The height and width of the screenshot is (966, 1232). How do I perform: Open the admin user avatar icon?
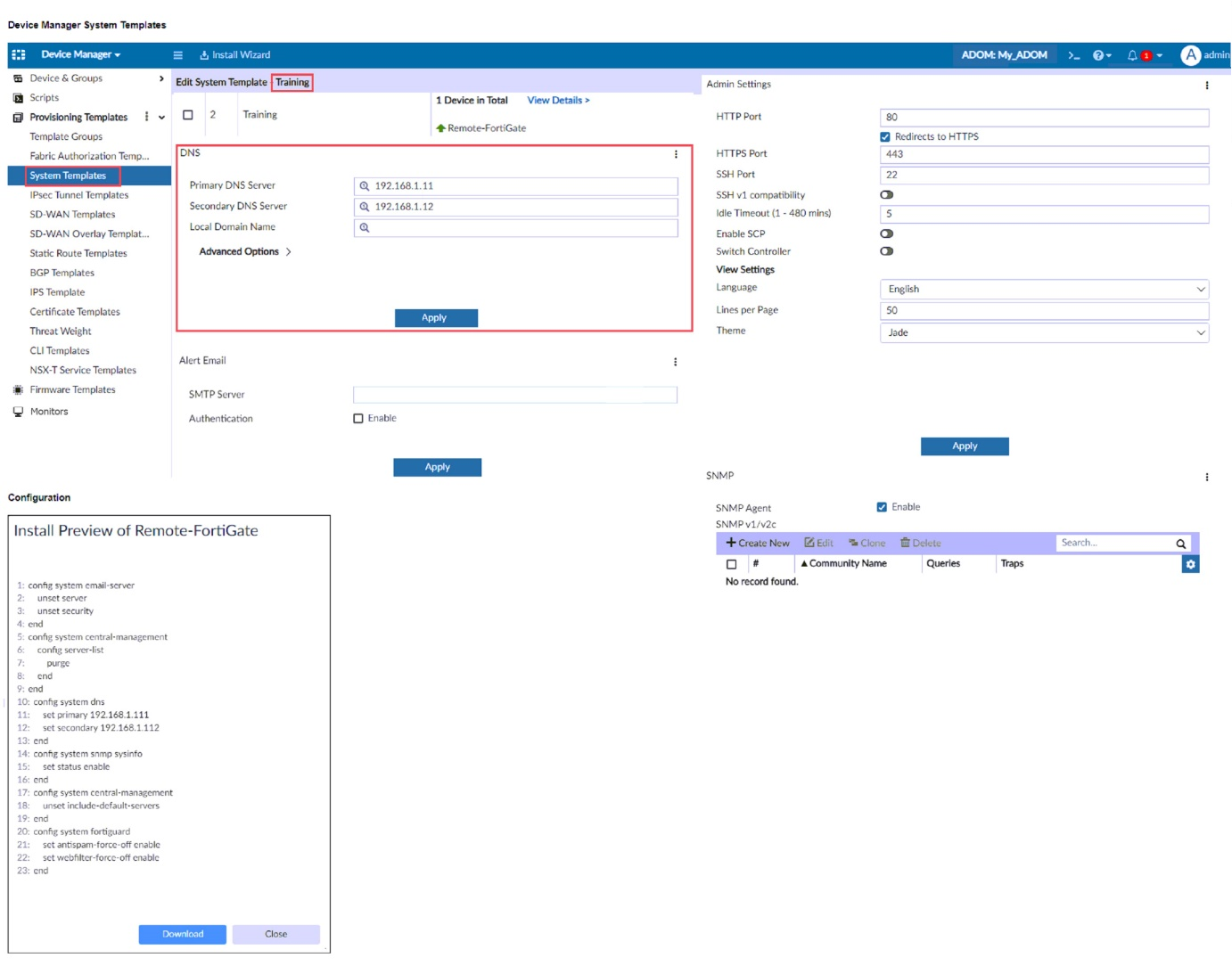tap(1190, 55)
